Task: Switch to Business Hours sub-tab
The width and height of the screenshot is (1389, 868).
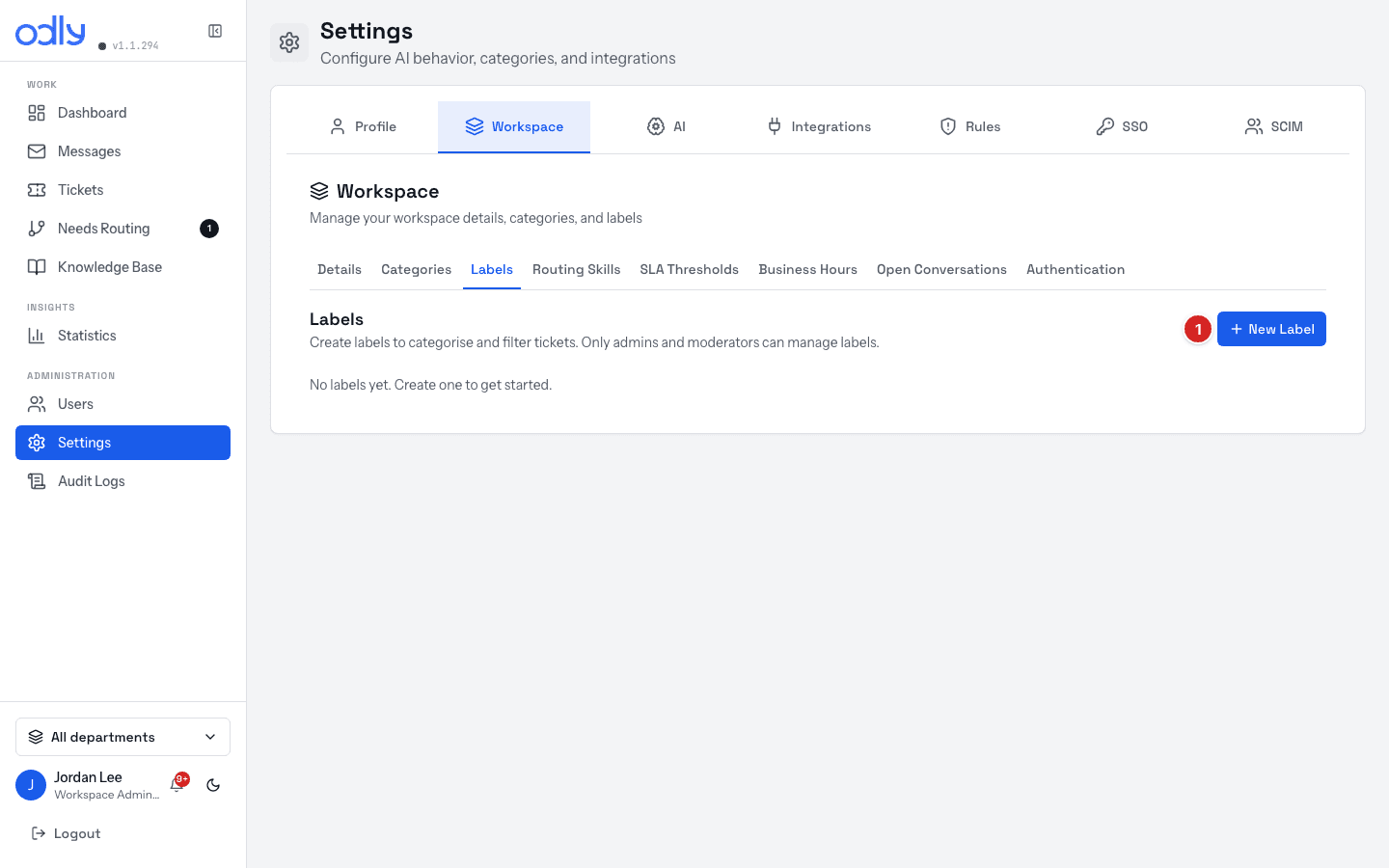Action: 808,269
